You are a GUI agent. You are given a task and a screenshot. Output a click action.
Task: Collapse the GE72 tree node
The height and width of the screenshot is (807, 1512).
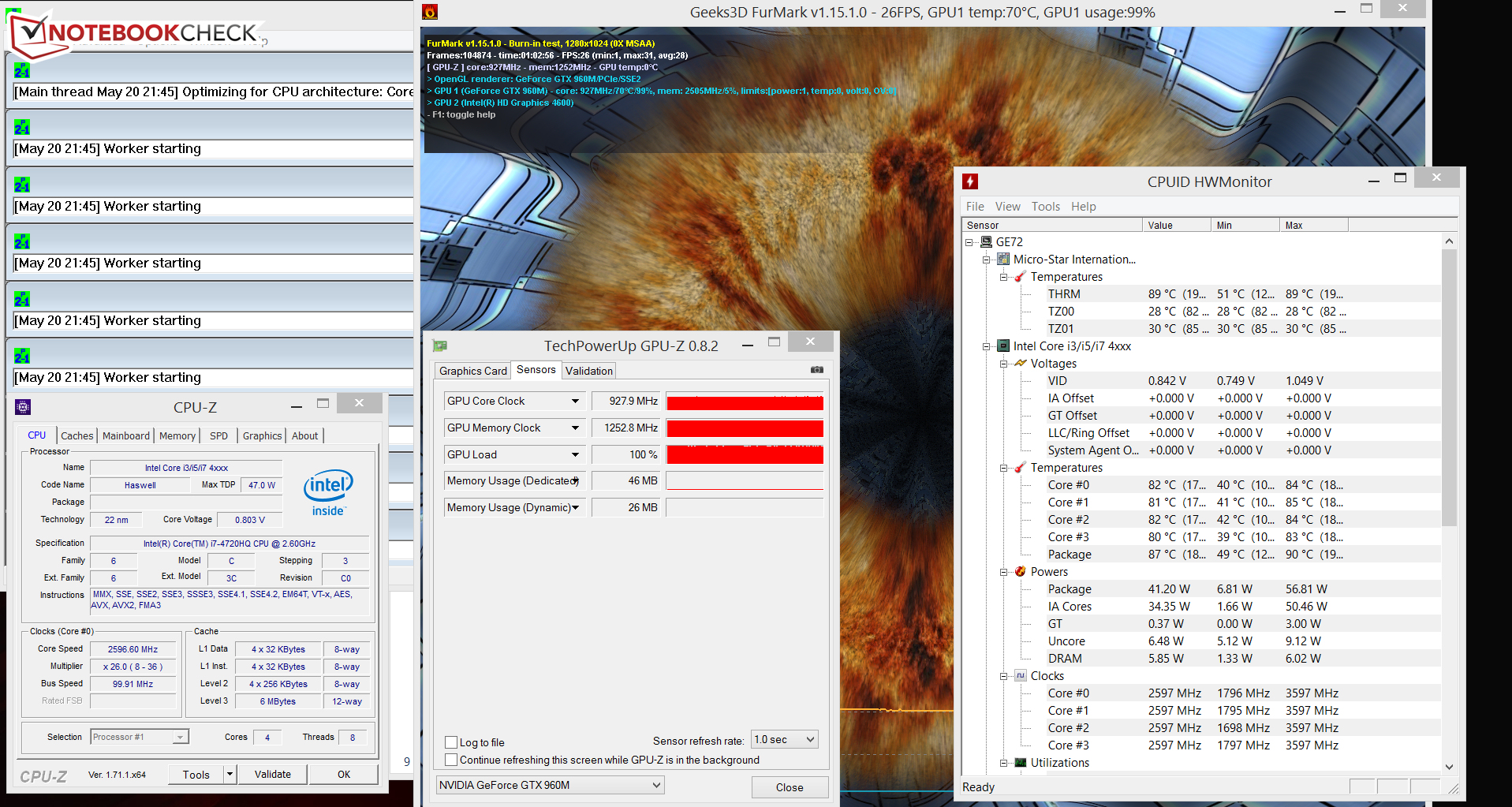(x=969, y=242)
